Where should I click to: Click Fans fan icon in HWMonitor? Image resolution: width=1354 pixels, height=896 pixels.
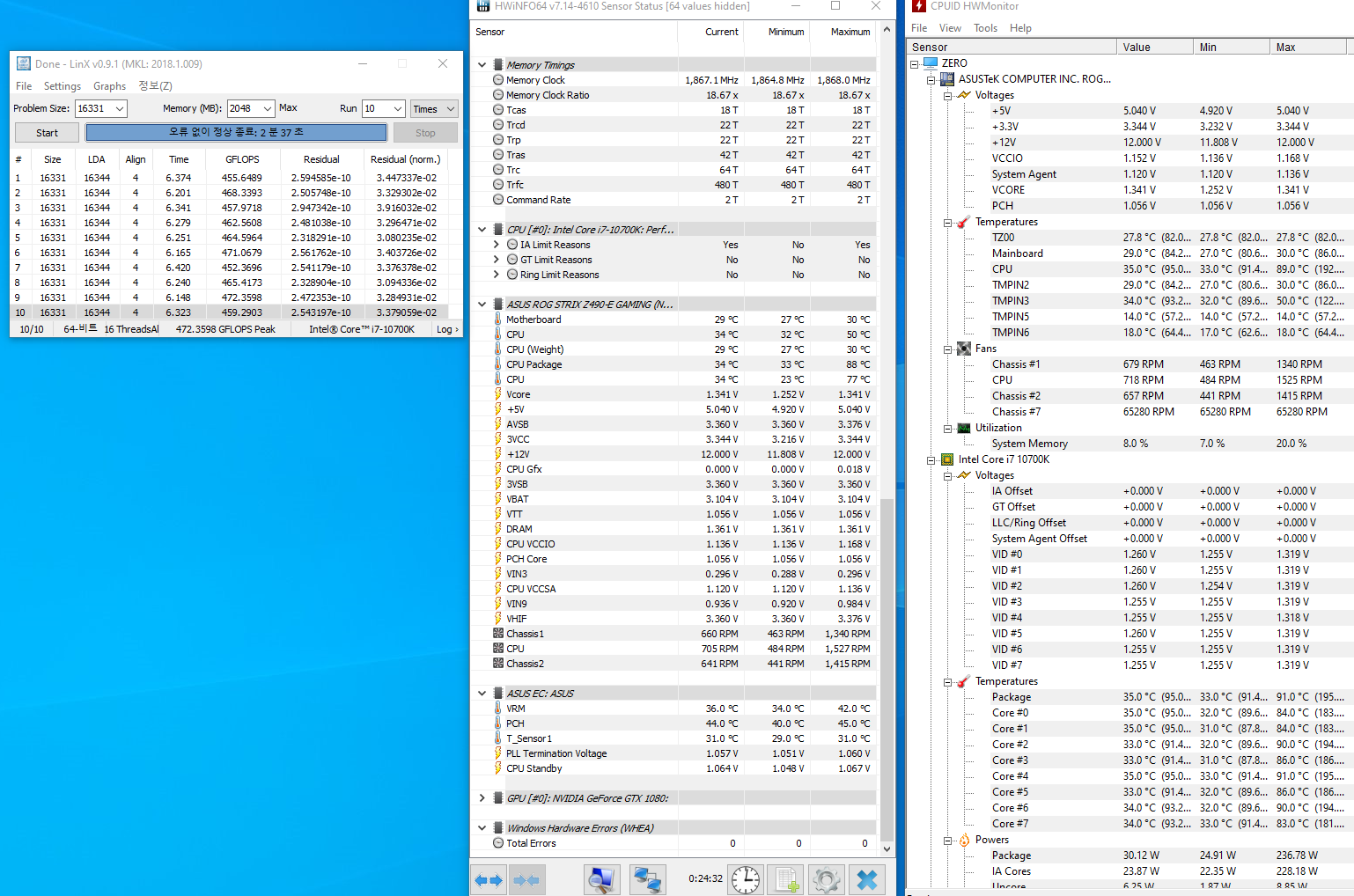pyautogui.click(x=964, y=349)
